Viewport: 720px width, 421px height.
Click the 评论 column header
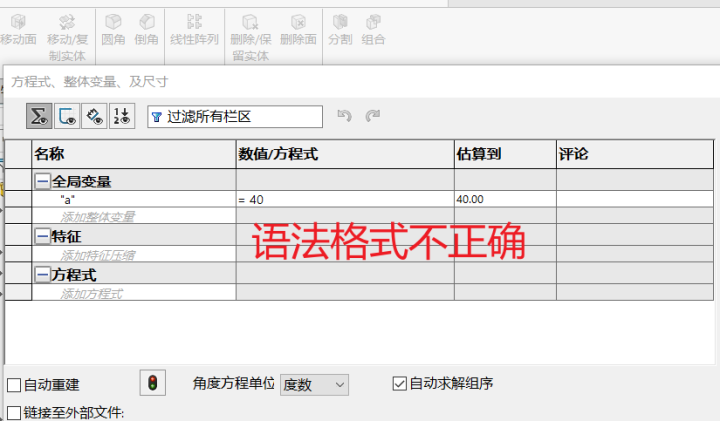point(635,154)
